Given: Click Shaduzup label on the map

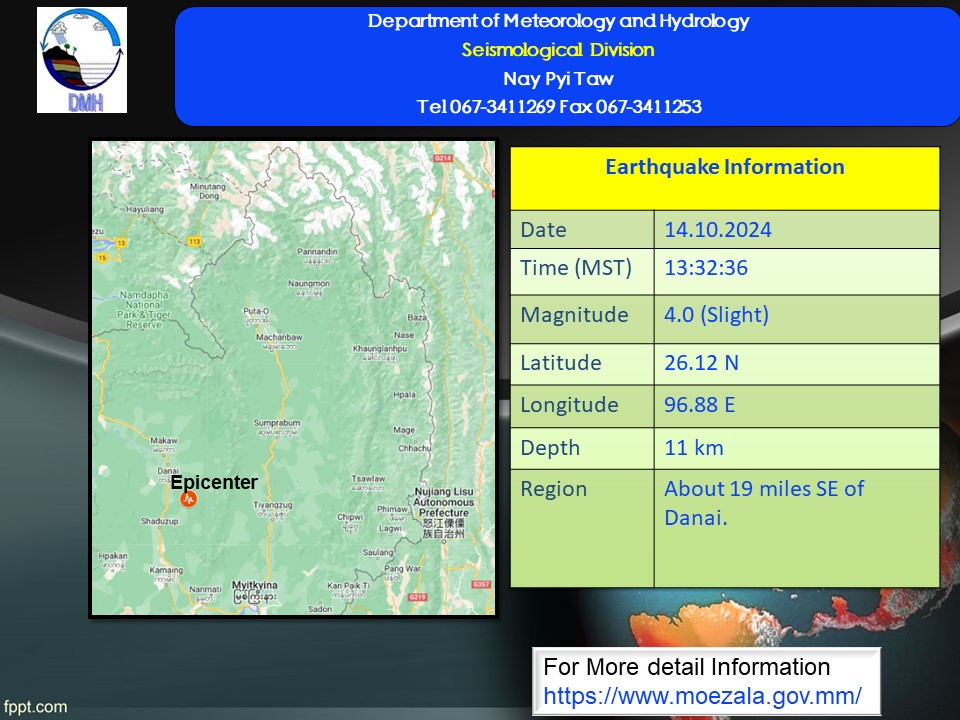Looking at the screenshot, I should coord(159,521).
